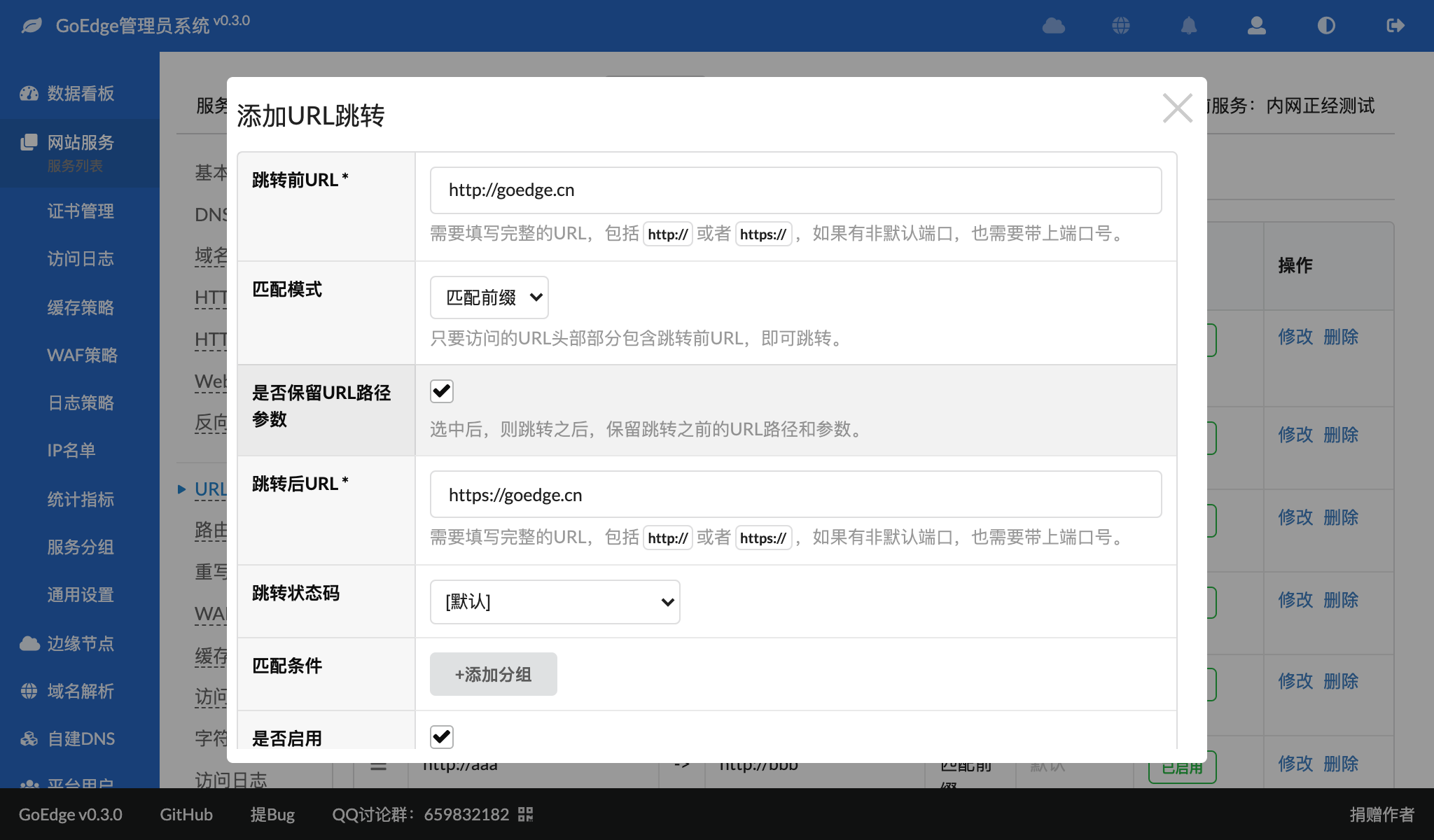Screen dimensions: 1434x840
Task: Click the 自建DNS icon in sidebar
Action: pyautogui.click(x=29, y=738)
